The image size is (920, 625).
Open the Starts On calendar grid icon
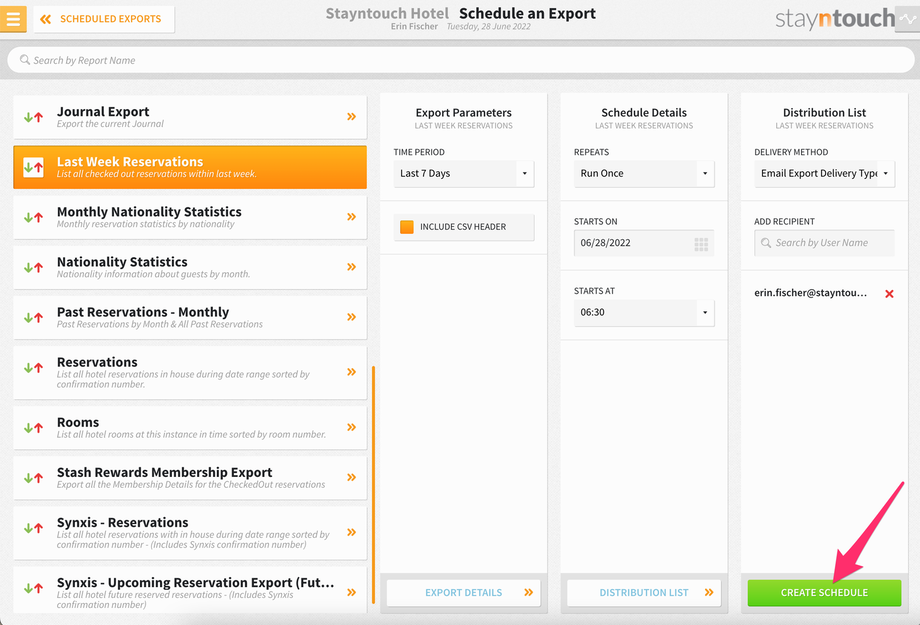pos(701,244)
